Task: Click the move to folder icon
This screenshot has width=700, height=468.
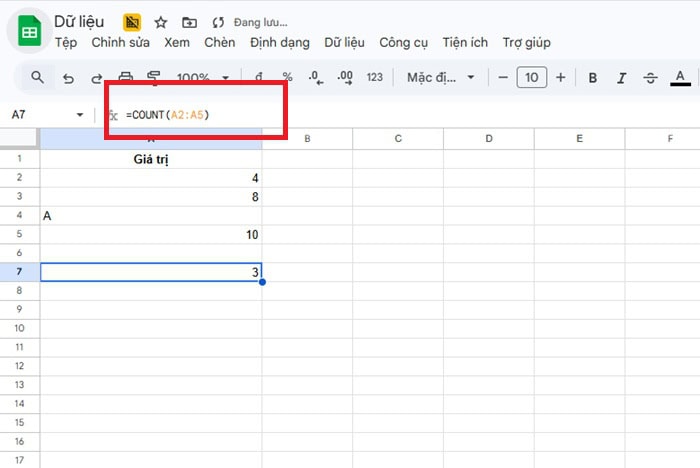Action: click(x=190, y=22)
